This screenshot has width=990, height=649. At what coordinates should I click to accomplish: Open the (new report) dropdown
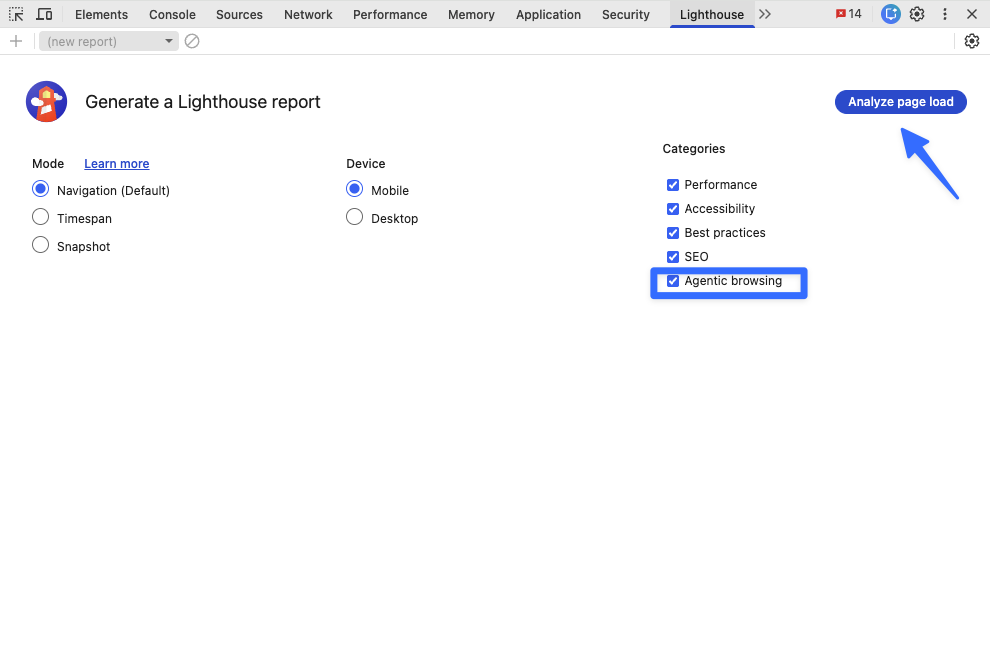coord(109,41)
